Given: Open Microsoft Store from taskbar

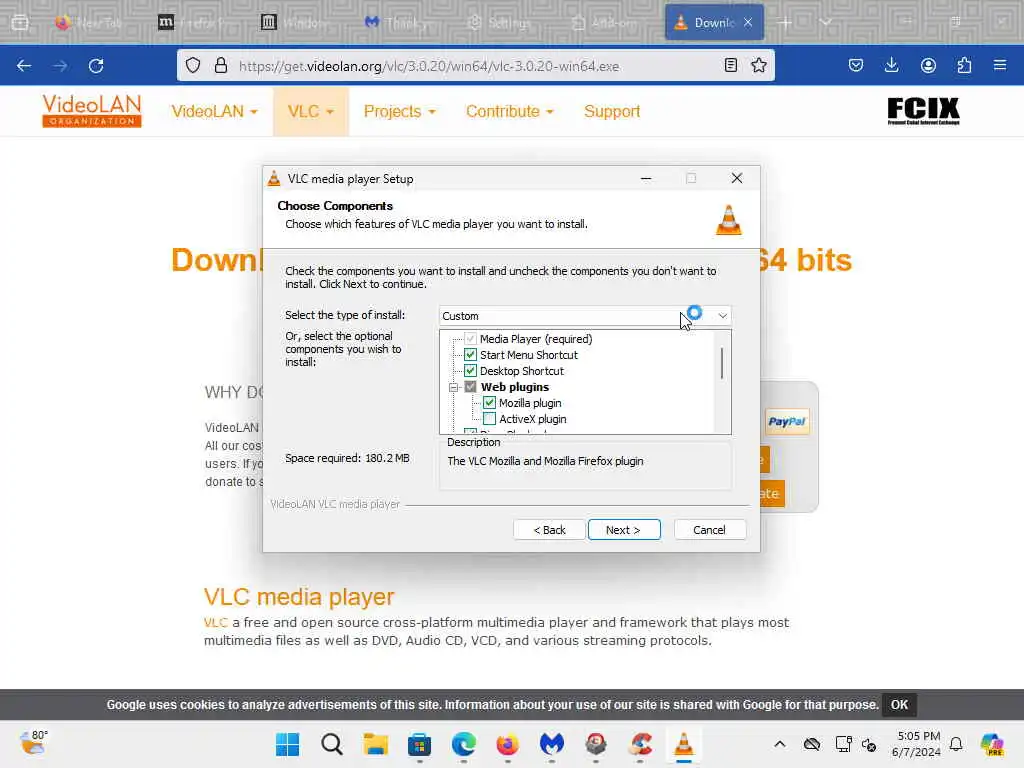Looking at the screenshot, I should pos(419,744).
